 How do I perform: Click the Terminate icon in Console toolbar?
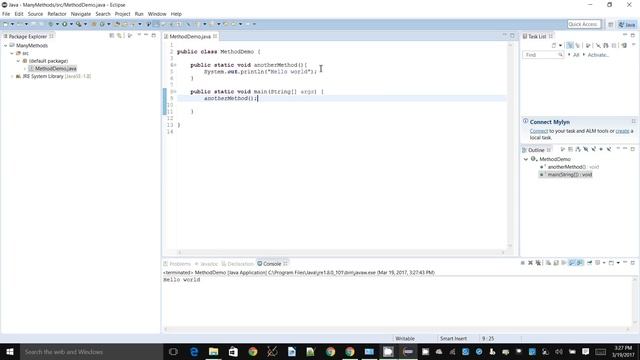tap(522, 263)
